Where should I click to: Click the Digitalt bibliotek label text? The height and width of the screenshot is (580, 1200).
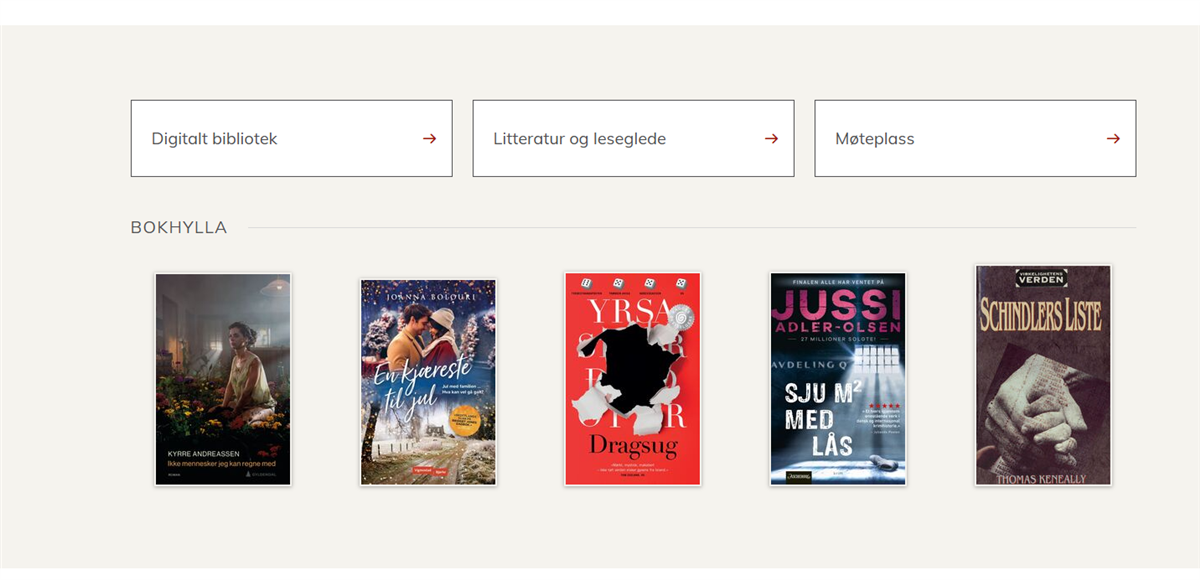(214, 139)
